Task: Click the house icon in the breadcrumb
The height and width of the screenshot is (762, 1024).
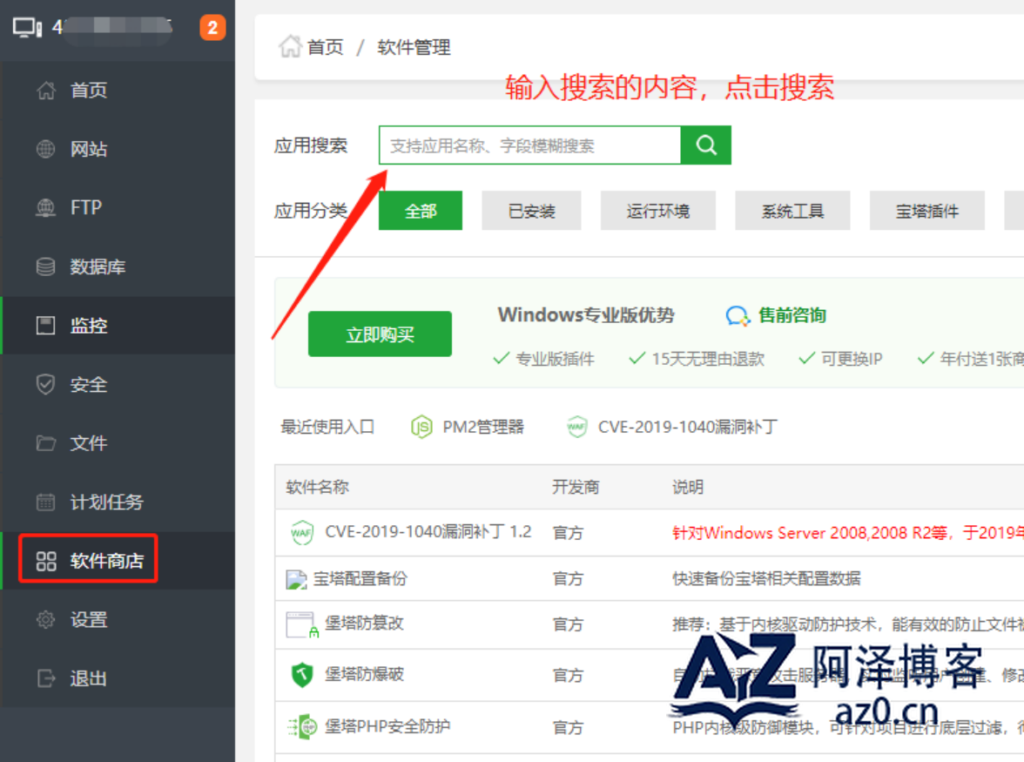Action: (290, 46)
